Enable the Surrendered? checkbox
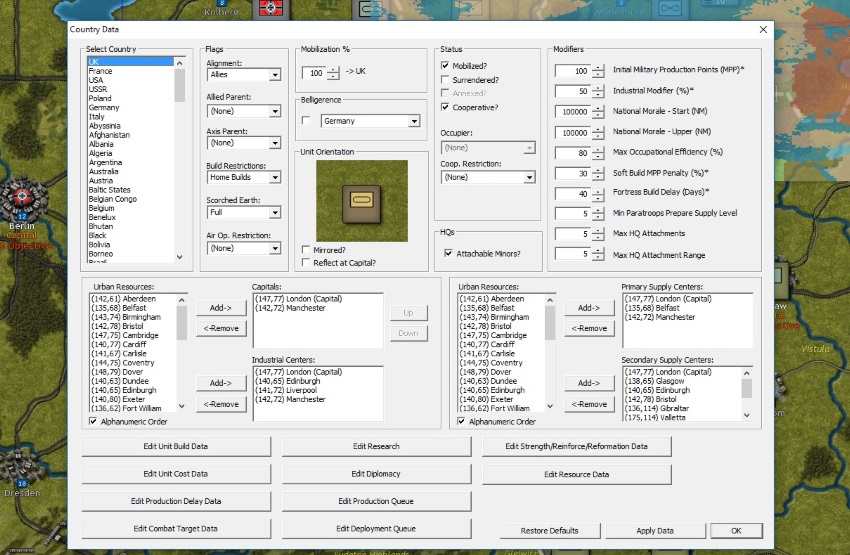 tap(445, 80)
